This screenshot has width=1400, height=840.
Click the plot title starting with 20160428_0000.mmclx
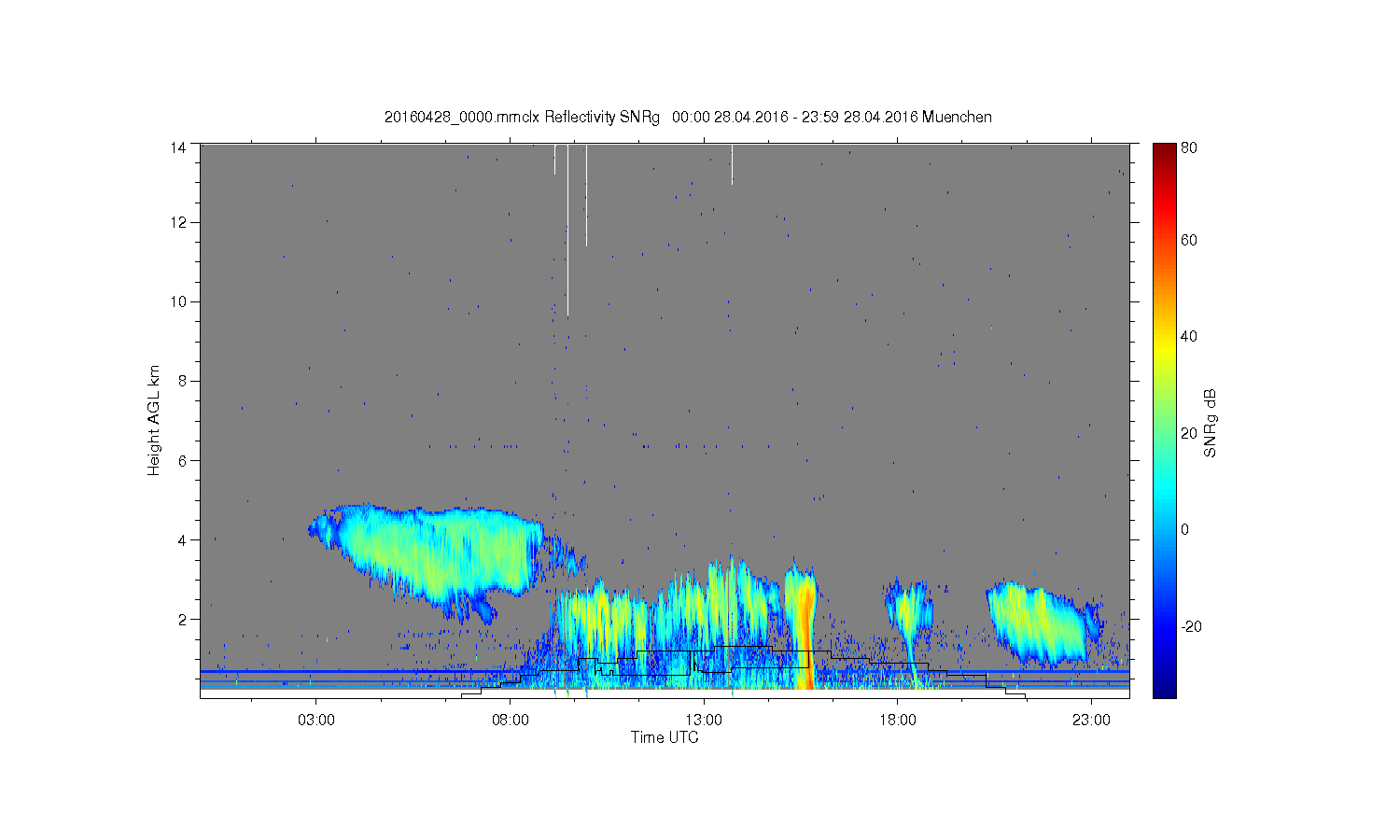688,117
